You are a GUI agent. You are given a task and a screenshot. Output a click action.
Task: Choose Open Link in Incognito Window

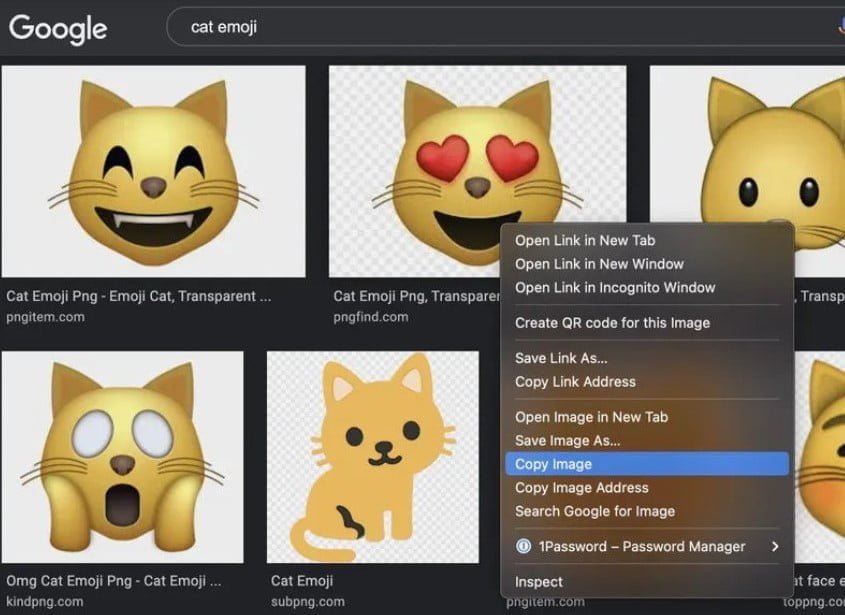click(615, 287)
